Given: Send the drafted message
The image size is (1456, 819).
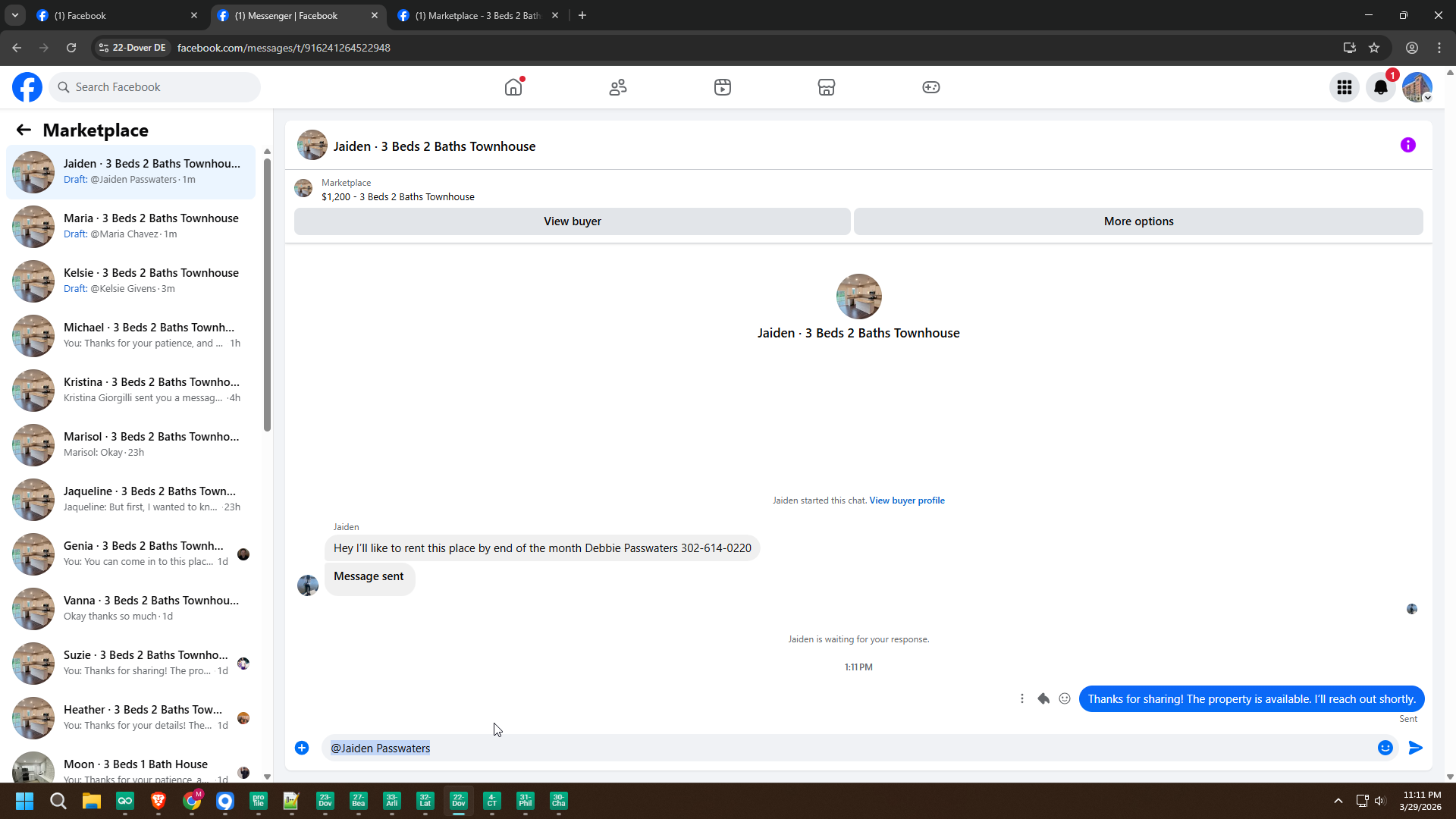Looking at the screenshot, I should click(1416, 748).
